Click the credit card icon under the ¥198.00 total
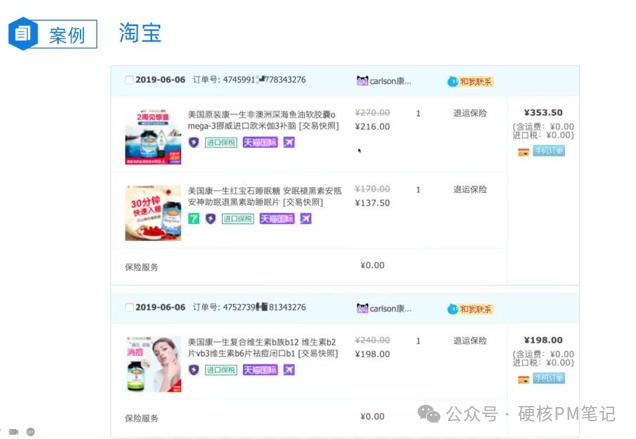The width and height of the screenshot is (636, 439). [x=524, y=380]
